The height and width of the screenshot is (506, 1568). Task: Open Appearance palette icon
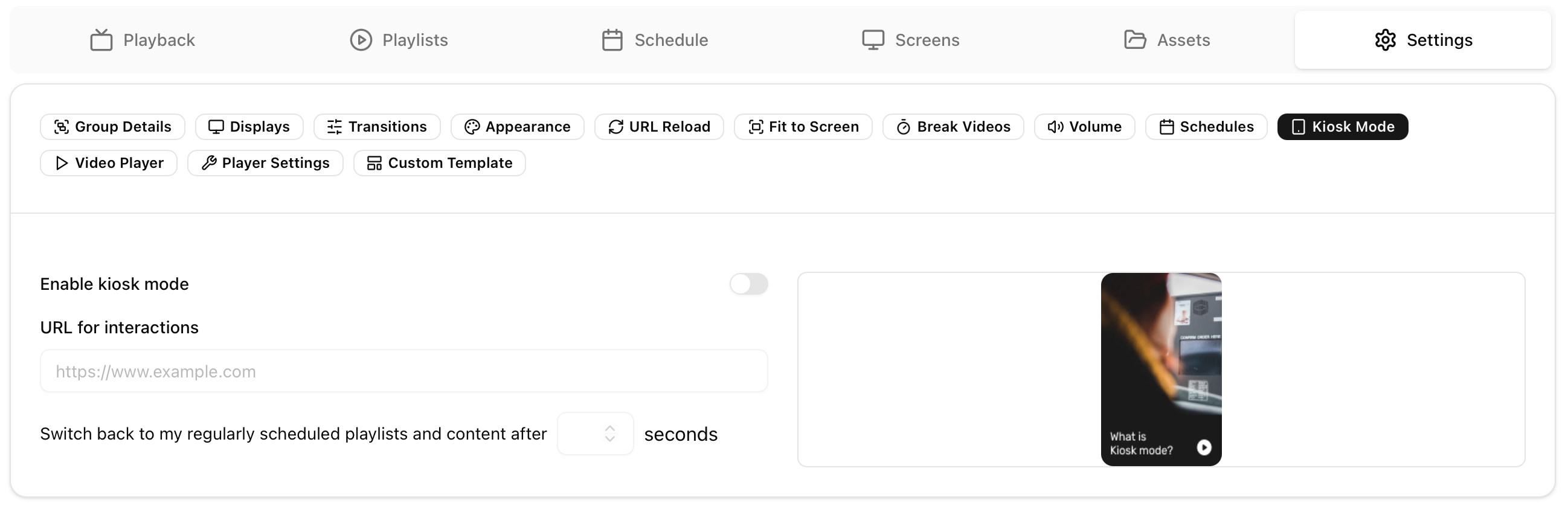(x=472, y=127)
